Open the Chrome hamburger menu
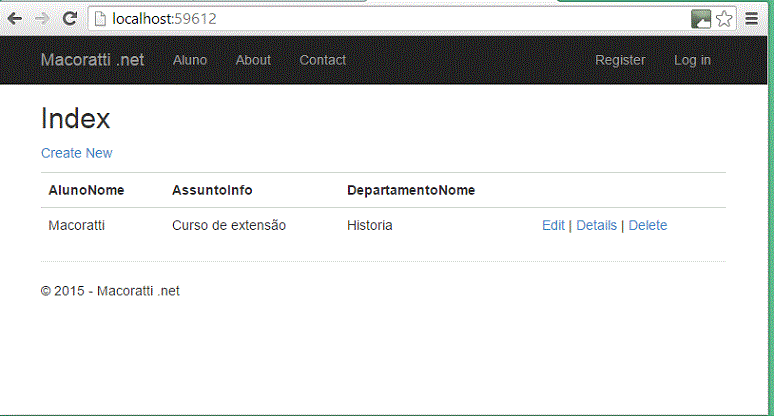The width and height of the screenshot is (774, 418). point(751,19)
